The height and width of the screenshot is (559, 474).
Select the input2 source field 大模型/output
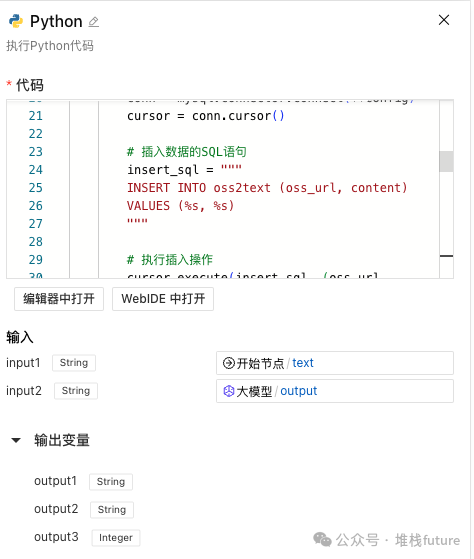tap(335, 391)
